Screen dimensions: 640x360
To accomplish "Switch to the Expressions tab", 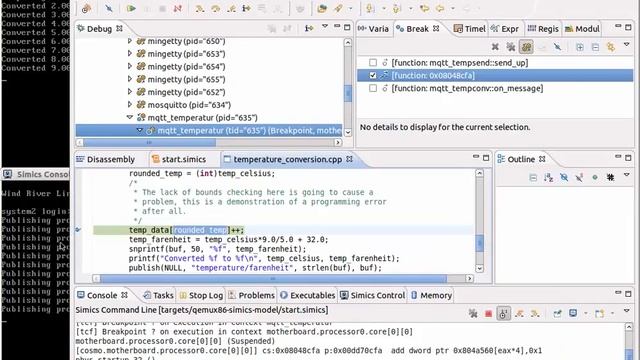I will (504, 29).
